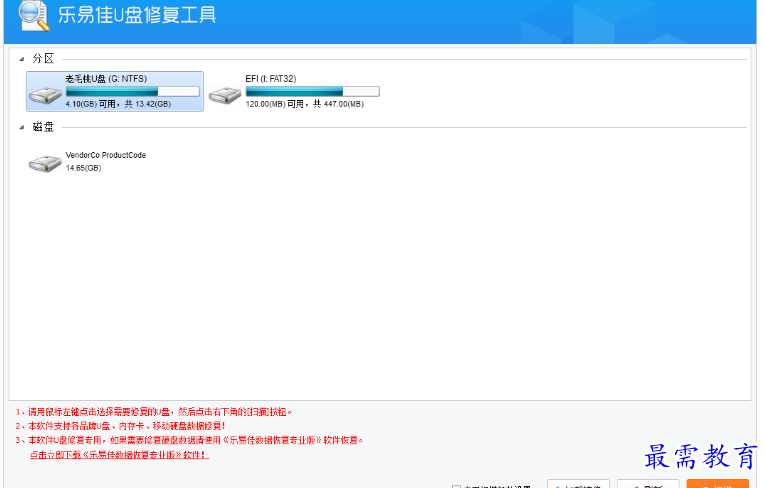The height and width of the screenshot is (488, 766).
Task: Click instruction line 3 about 专业版 software
Action: coord(190,440)
